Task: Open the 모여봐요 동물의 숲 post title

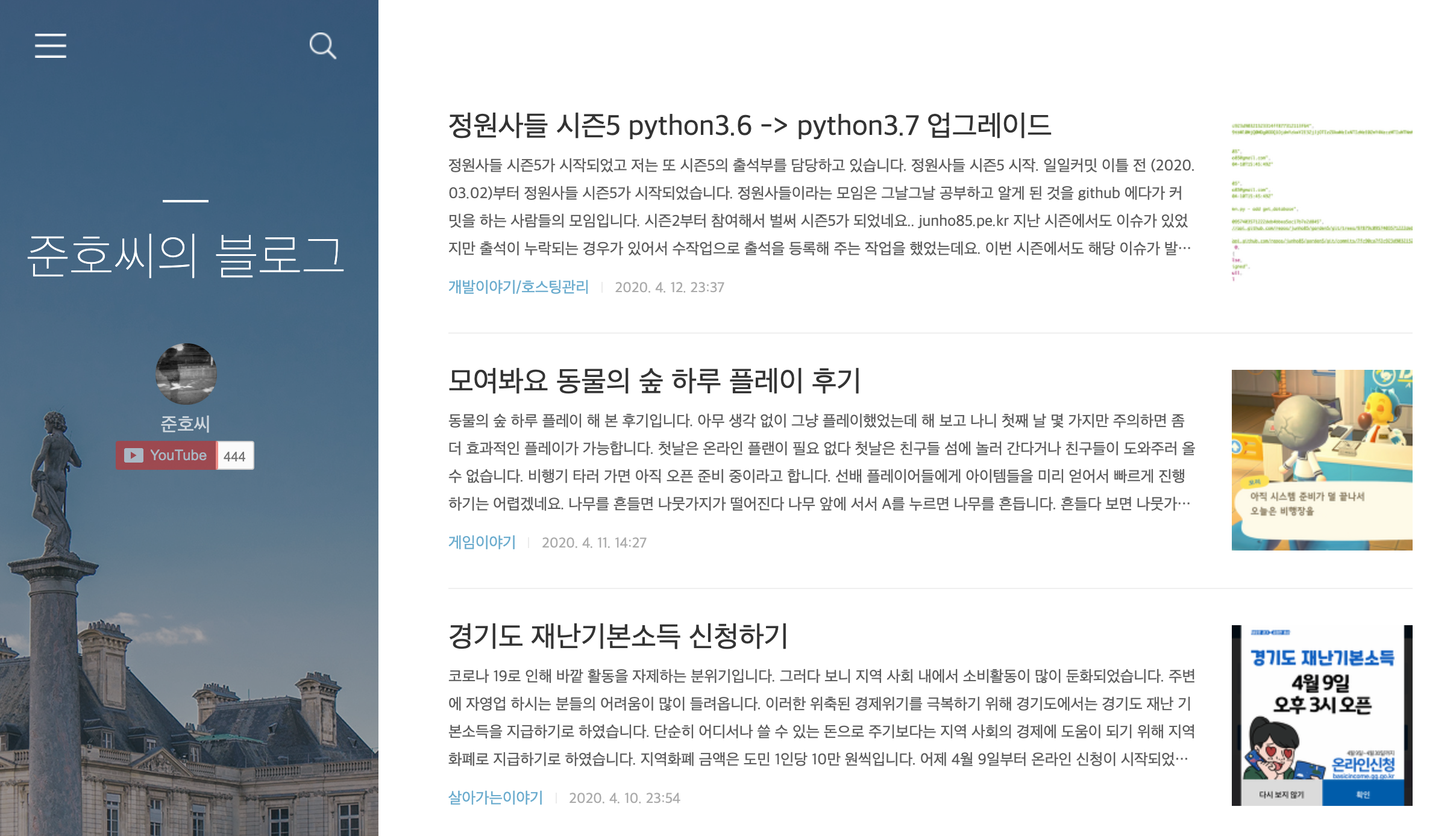Action: click(x=654, y=381)
